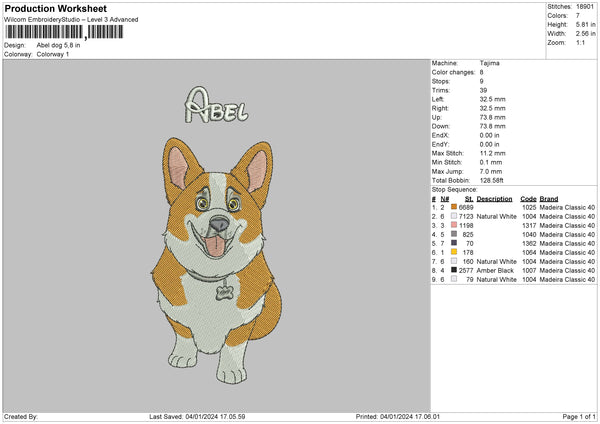600x424 pixels.
Task: Select the Amber Black description text
Action: pos(496,270)
